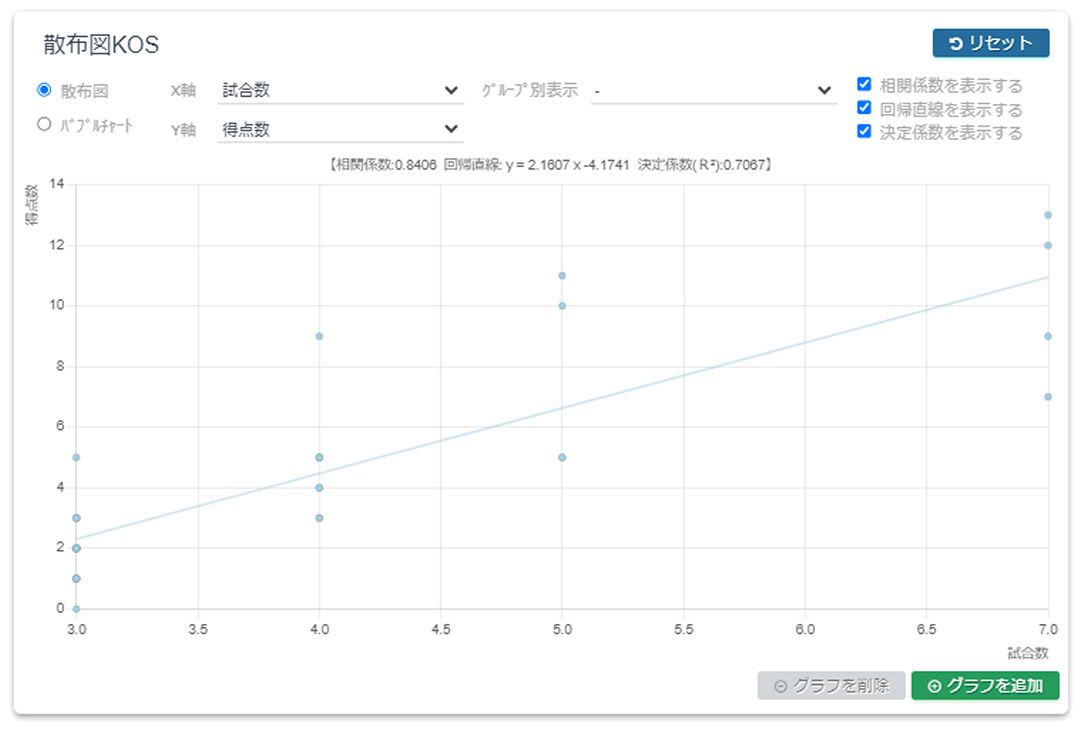The height and width of the screenshot is (730, 1080).
Task: Click the grey グラフを削除 button
Action: click(831, 686)
